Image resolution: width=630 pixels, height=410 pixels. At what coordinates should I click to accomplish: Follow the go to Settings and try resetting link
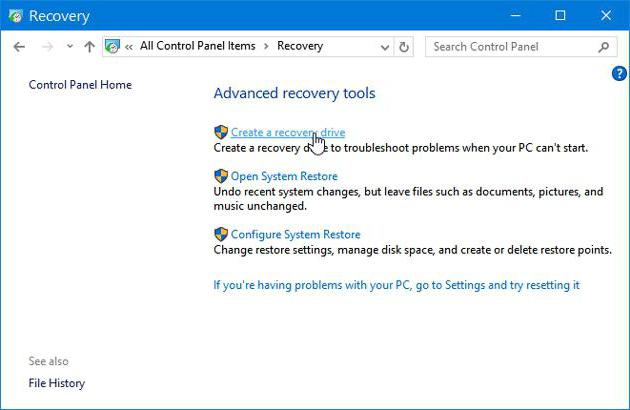pos(397,285)
